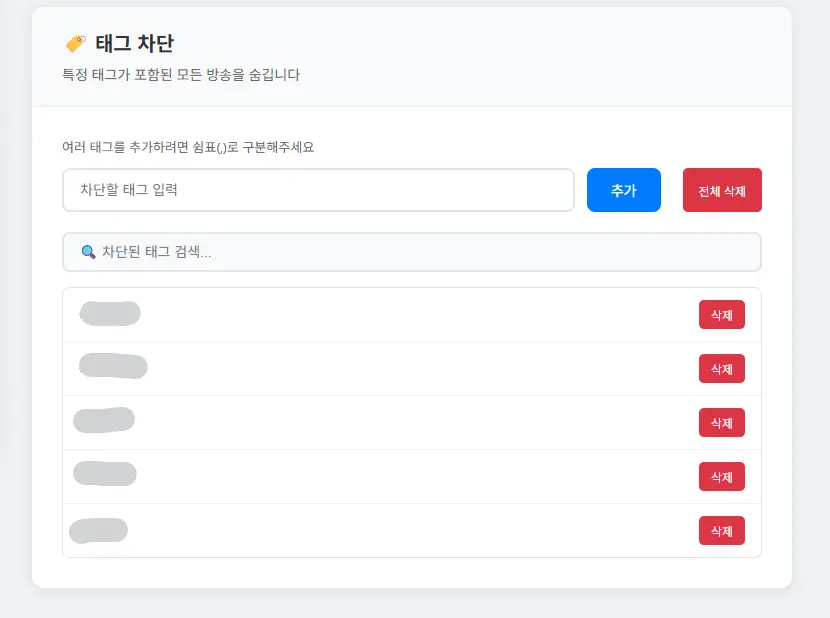Viewport: 830px width, 618px height.
Task: Select the fourth blurred tag name
Action: [105, 473]
